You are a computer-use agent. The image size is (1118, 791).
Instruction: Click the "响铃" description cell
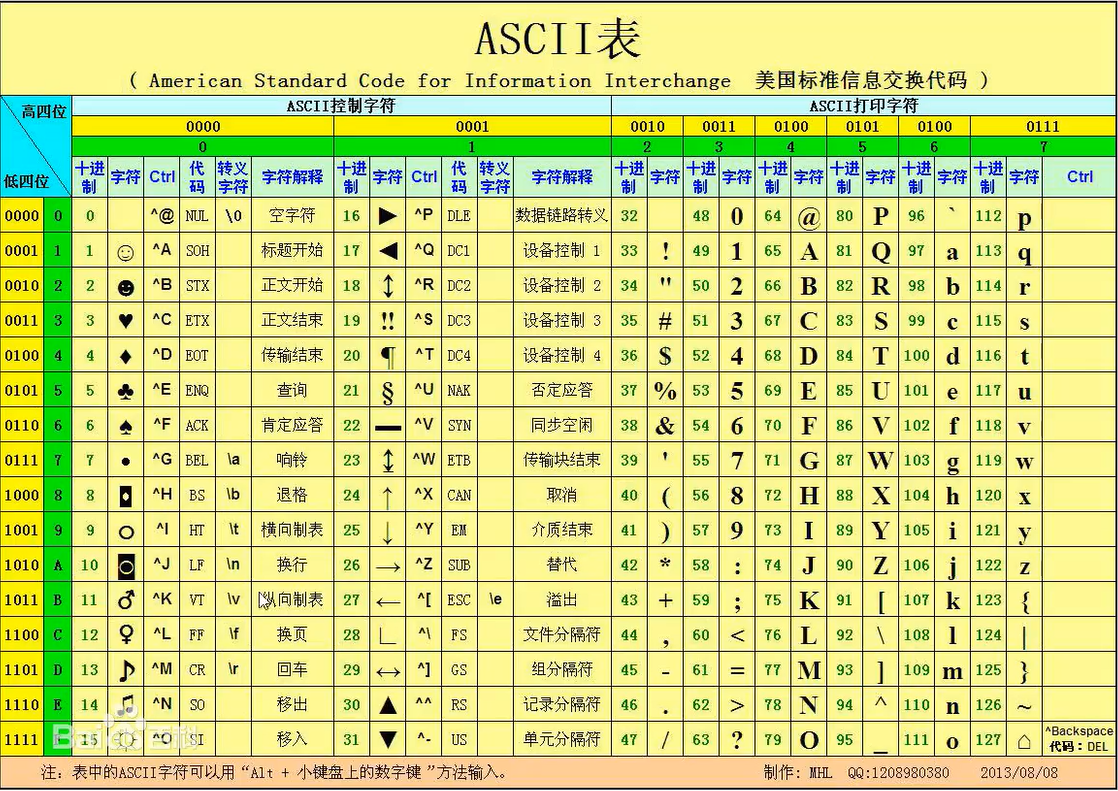click(x=292, y=459)
